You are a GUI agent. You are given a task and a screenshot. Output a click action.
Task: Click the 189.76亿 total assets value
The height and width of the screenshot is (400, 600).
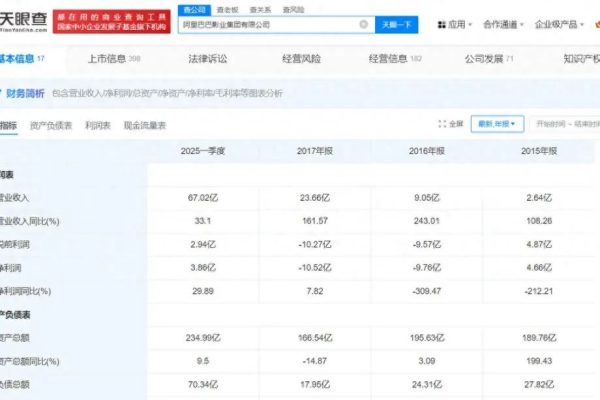[x=539, y=338]
